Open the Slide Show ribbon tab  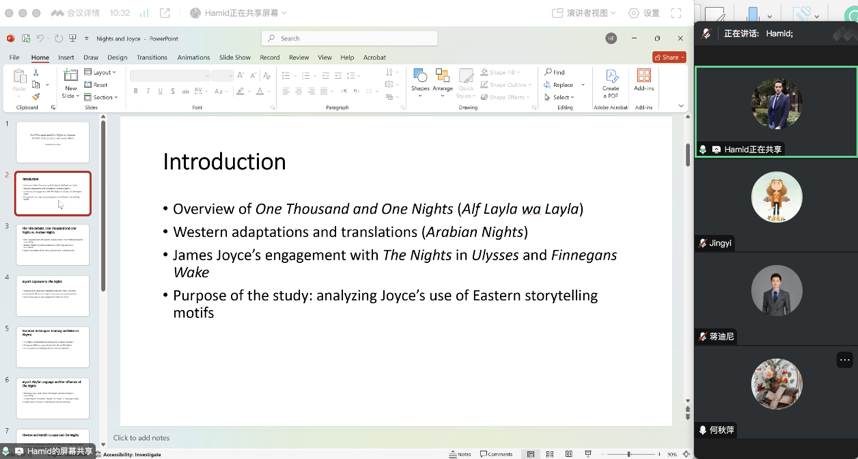(x=235, y=57)
